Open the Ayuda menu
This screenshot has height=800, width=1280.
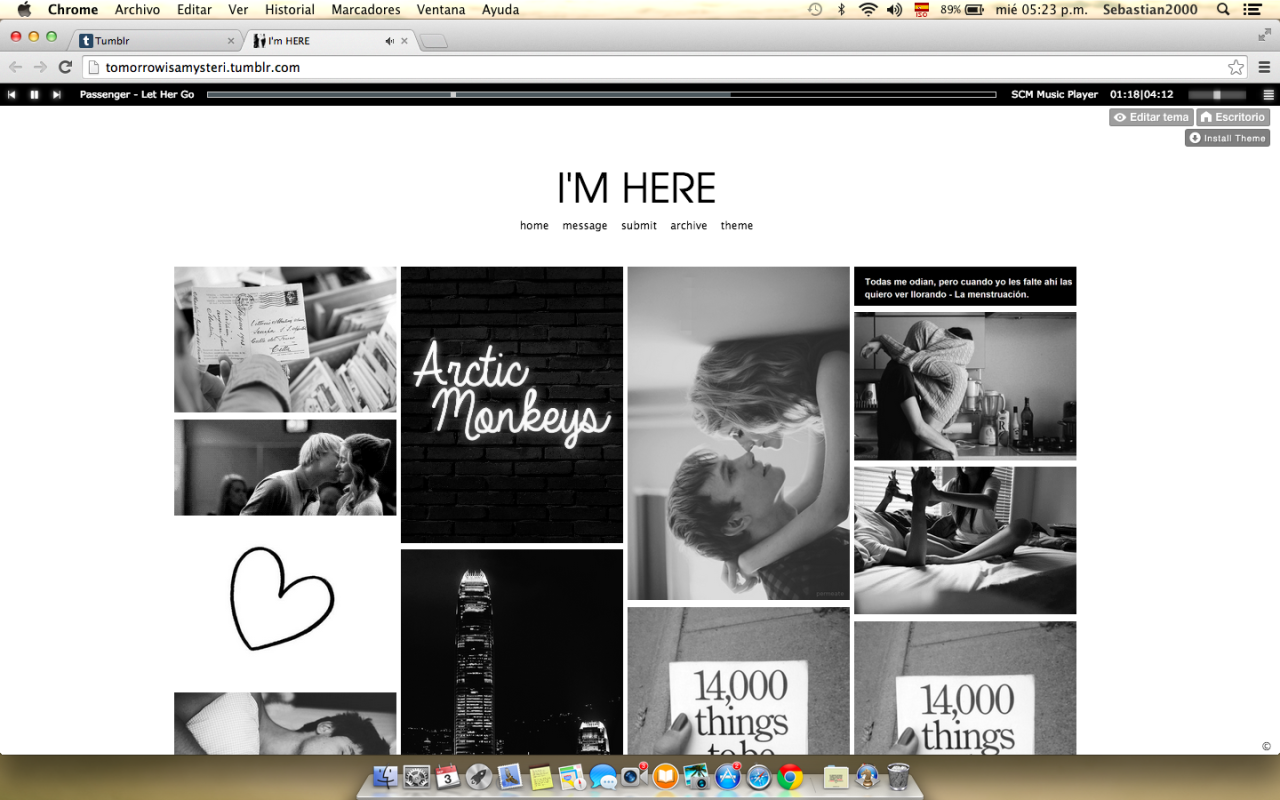[x=500, y=10]
